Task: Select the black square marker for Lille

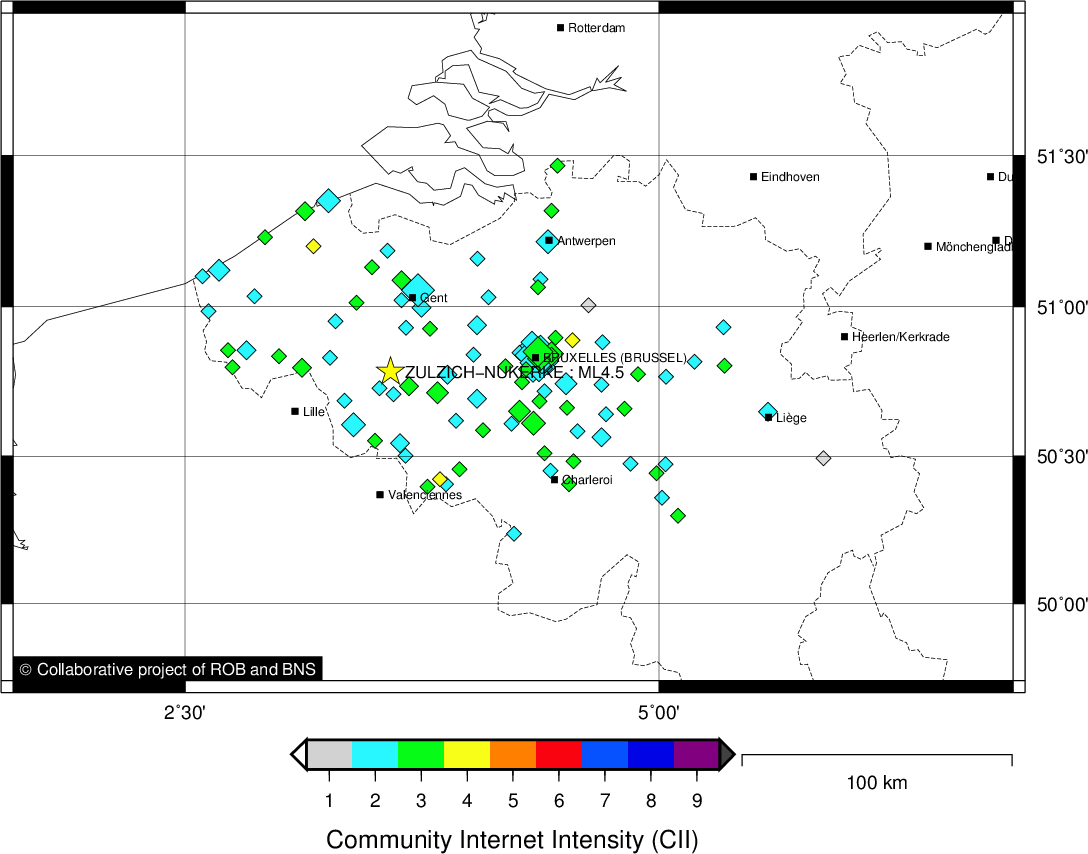Action: click(295, 411)
